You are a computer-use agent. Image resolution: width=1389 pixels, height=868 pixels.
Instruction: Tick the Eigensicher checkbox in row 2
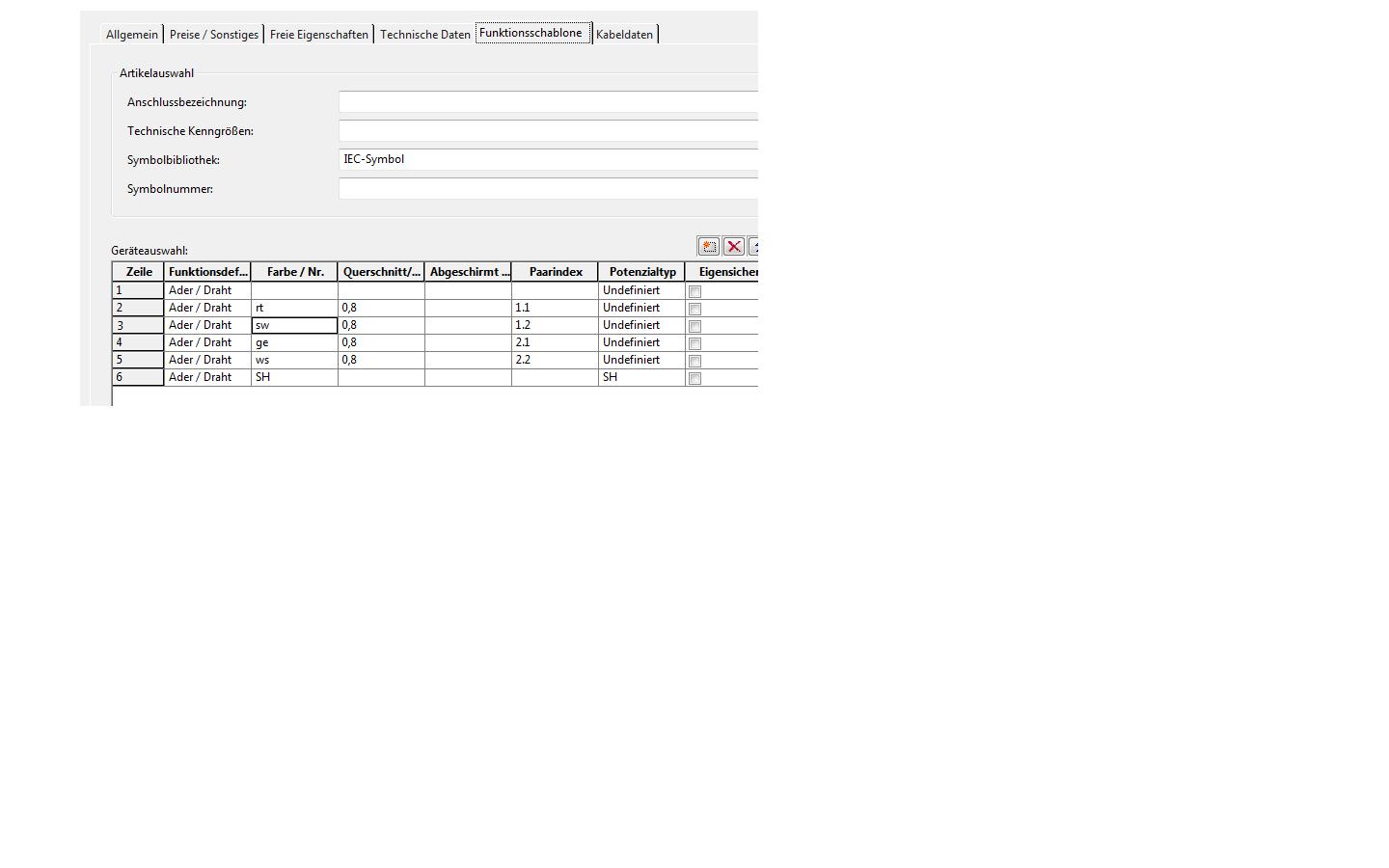[694, 309]
